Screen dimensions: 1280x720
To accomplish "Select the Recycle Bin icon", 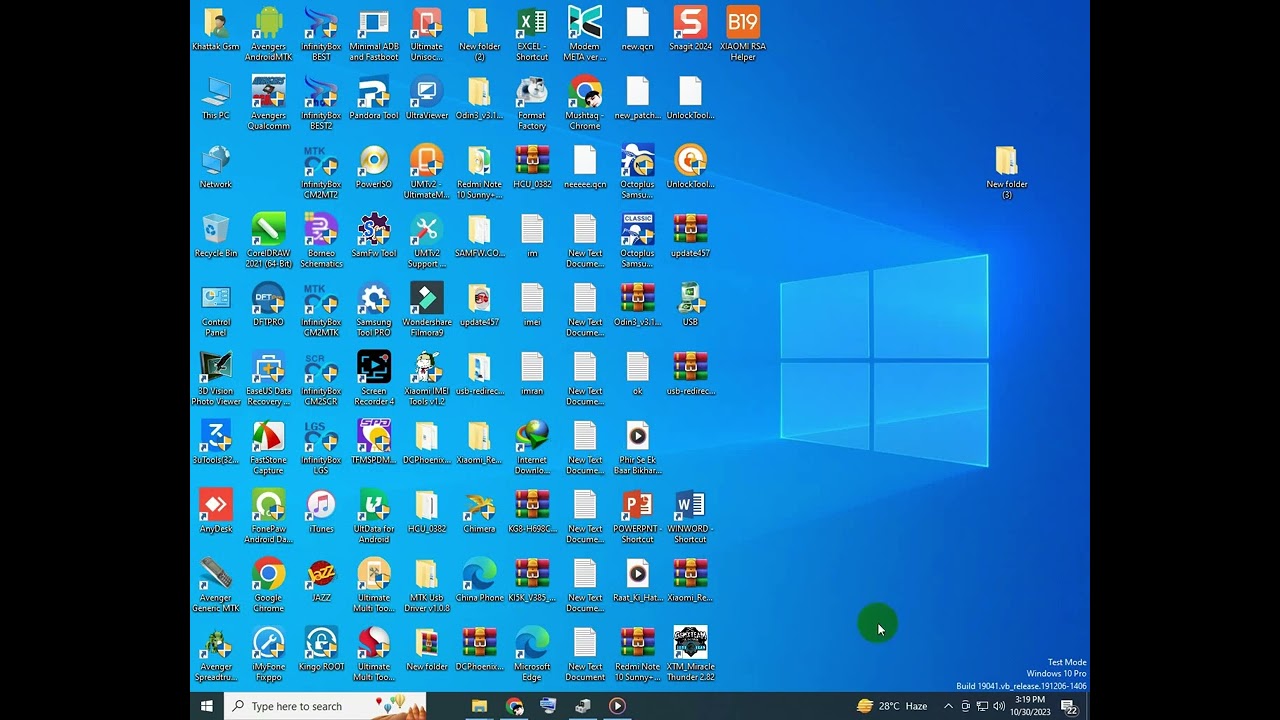I will click(216, 230).
